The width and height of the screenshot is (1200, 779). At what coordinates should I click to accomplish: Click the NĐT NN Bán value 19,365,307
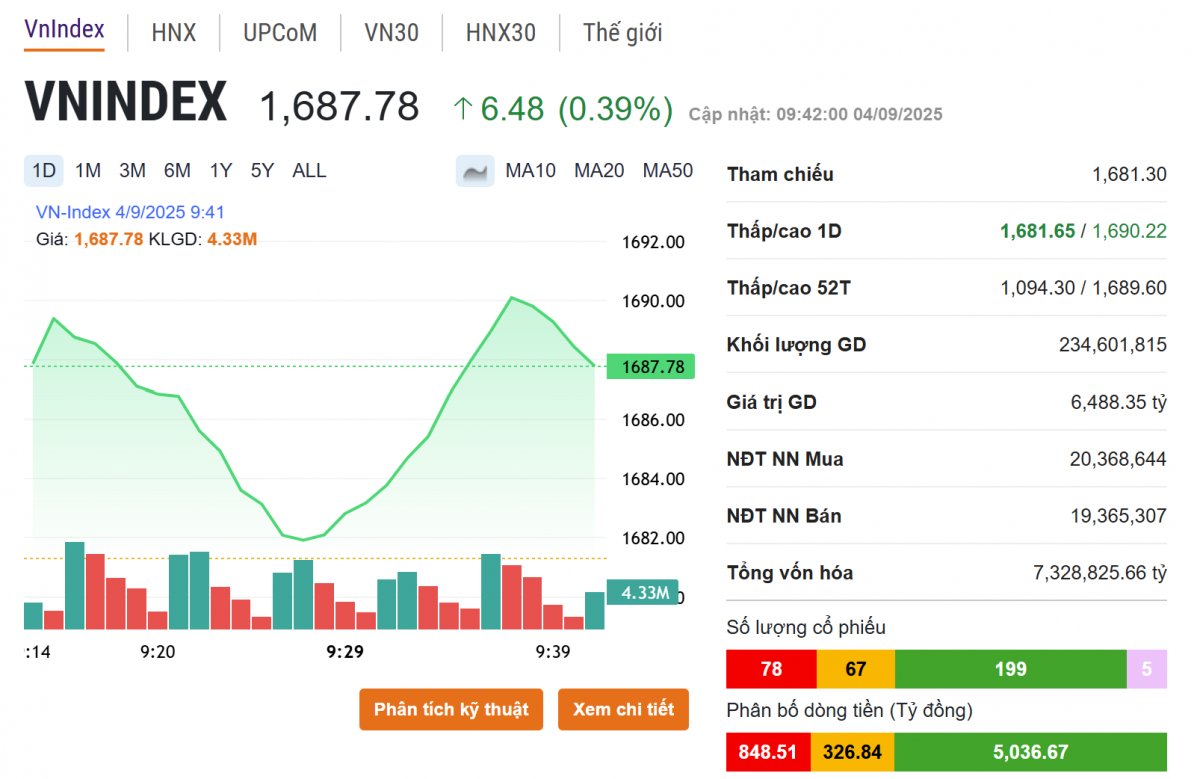[x=1118, y=517]
